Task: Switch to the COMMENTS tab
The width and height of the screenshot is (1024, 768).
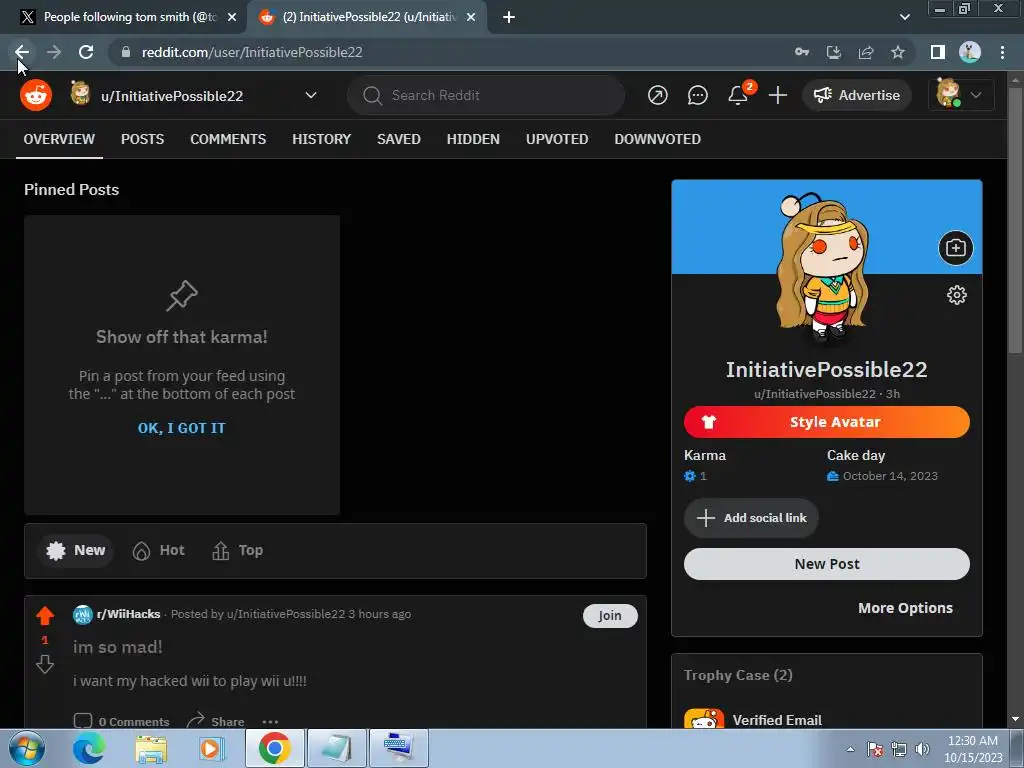Action: [x=228, y=139]
